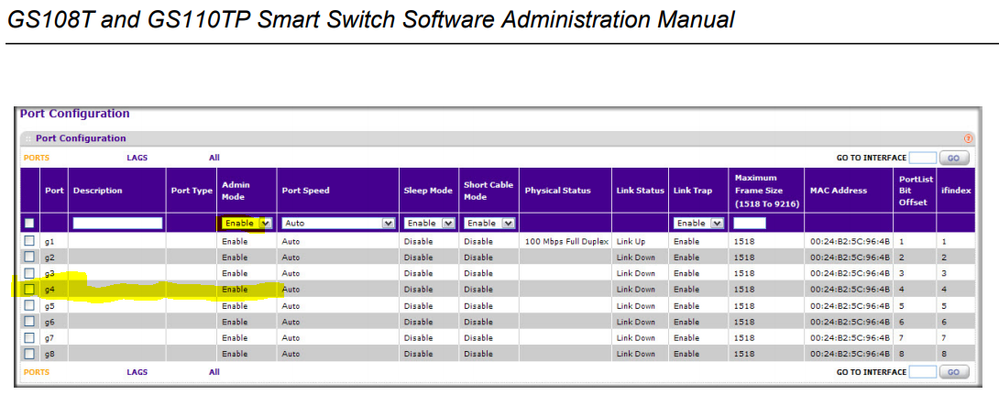Viewport: 999px width, 406px height.
Task: Click port name g4
Action: [50, 289]
